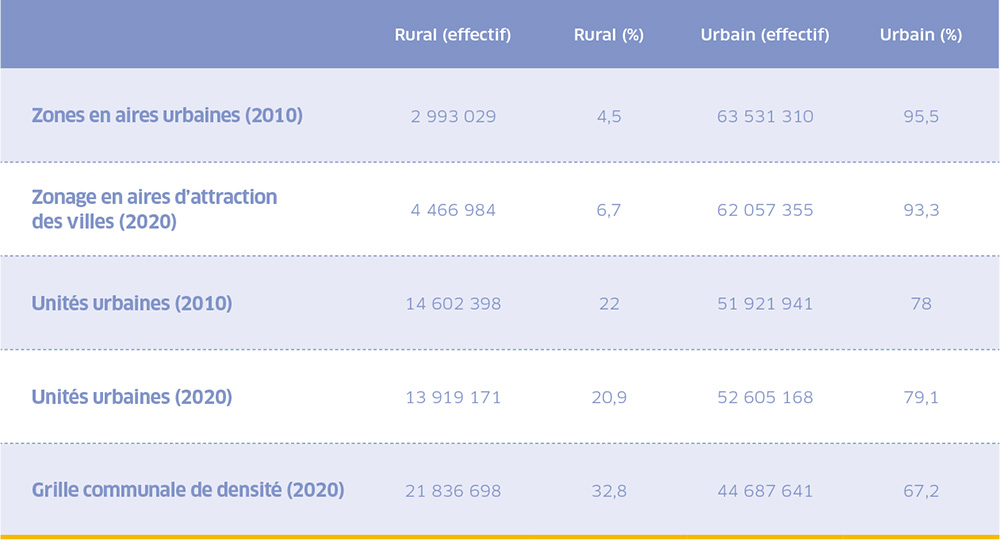Click the value 2 993 029
The height and width of the screenshot is (542, 1000).
(453, 117)
